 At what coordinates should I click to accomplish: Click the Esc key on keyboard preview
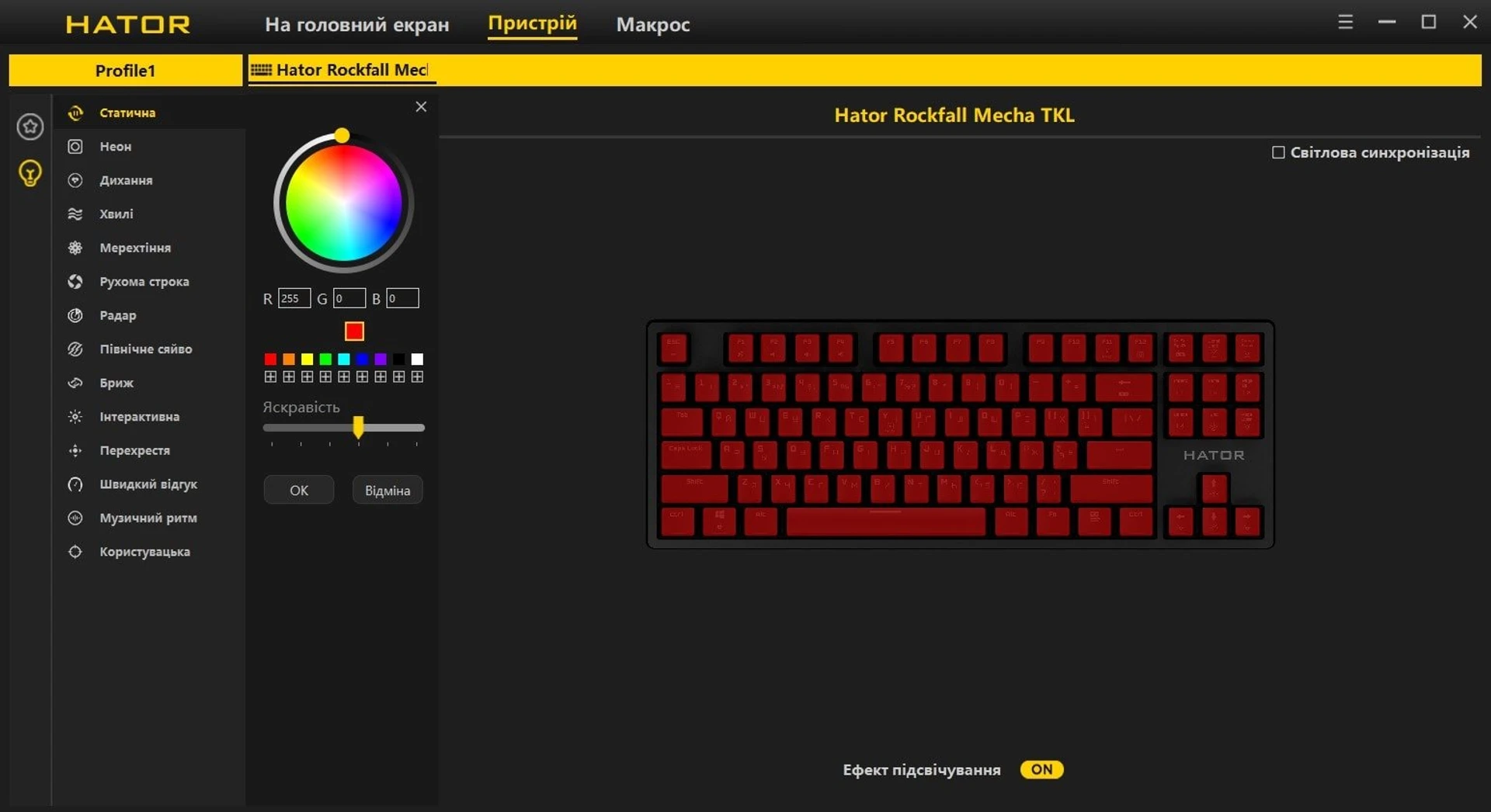click(x=674, y=349)
